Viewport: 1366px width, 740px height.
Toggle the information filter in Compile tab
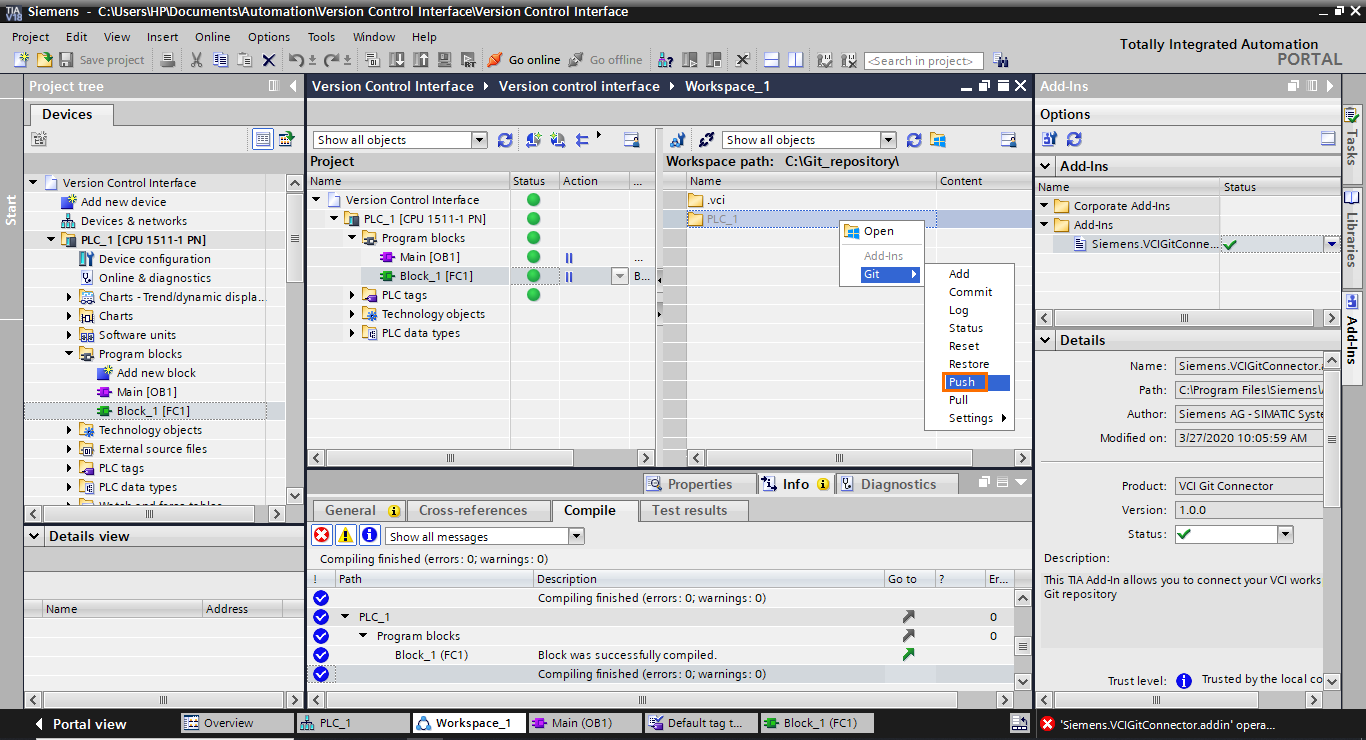[x=370, y=535]
